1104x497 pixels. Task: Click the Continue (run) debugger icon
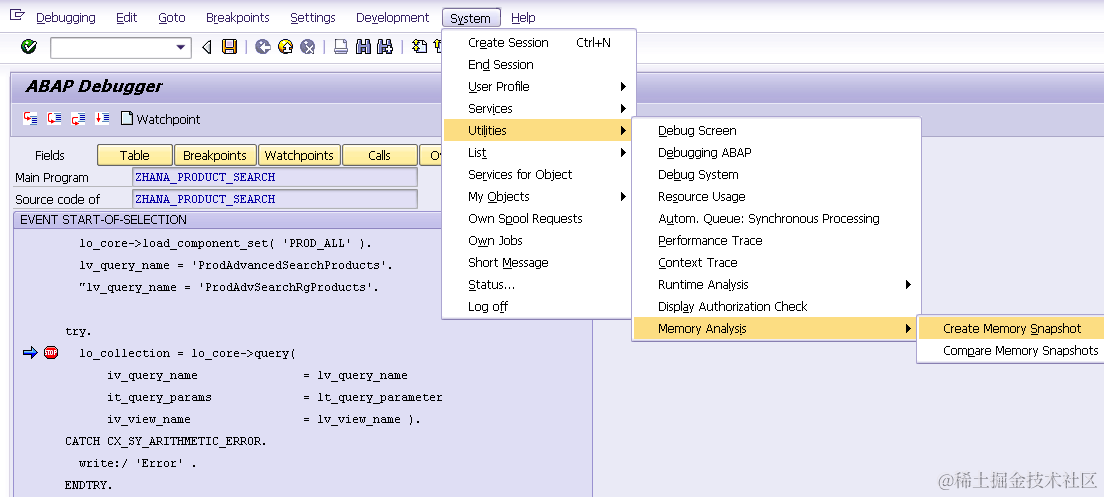pyautogui.click(x=102, y=118)
